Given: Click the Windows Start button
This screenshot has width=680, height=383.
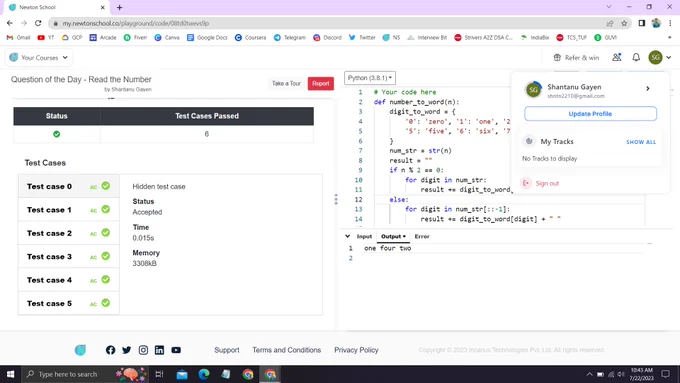Looking at the screenshot, I should pyautogui.click(x=10, y=374).
